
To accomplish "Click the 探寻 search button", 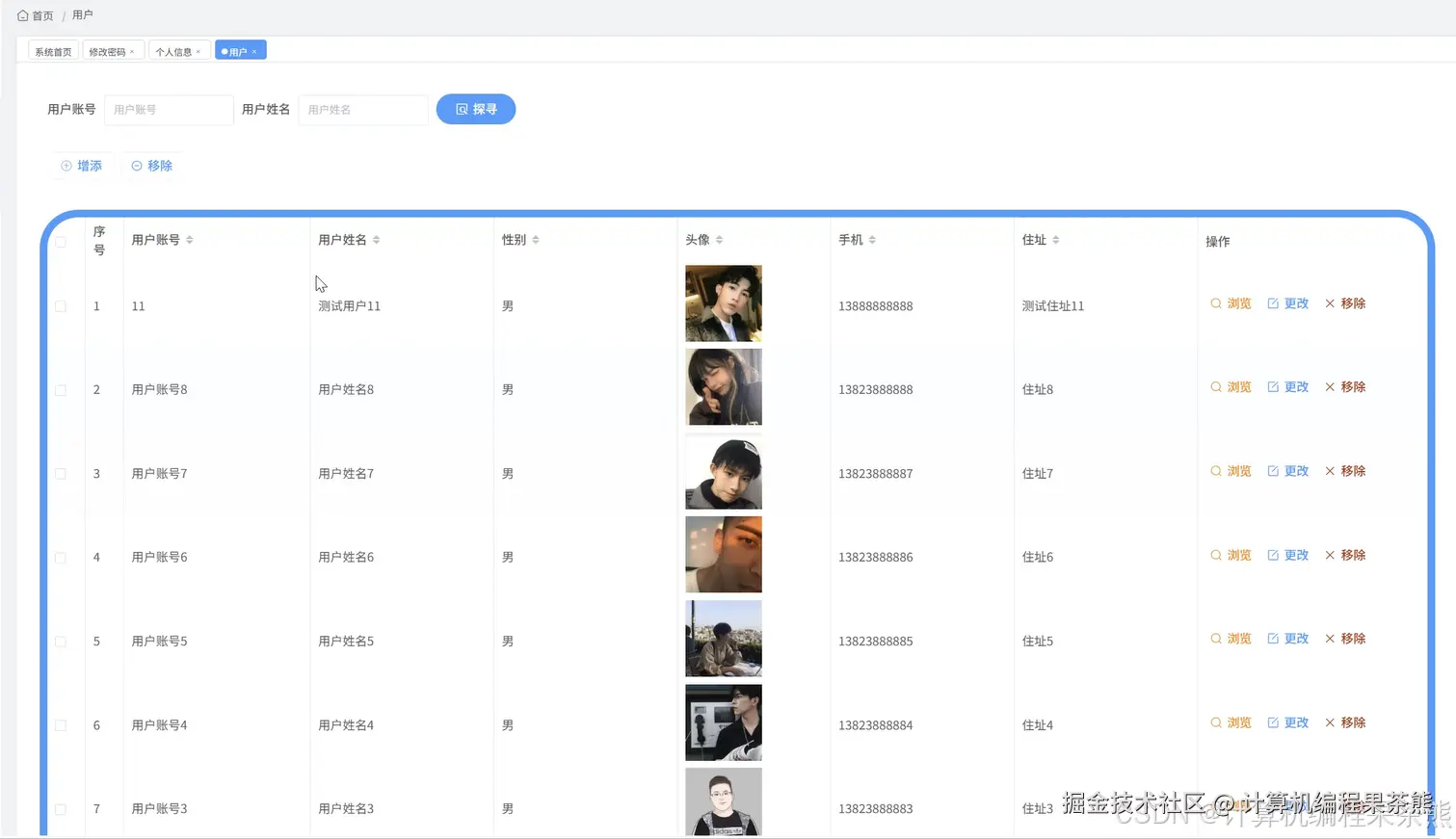I will click(x=475, y=109).
